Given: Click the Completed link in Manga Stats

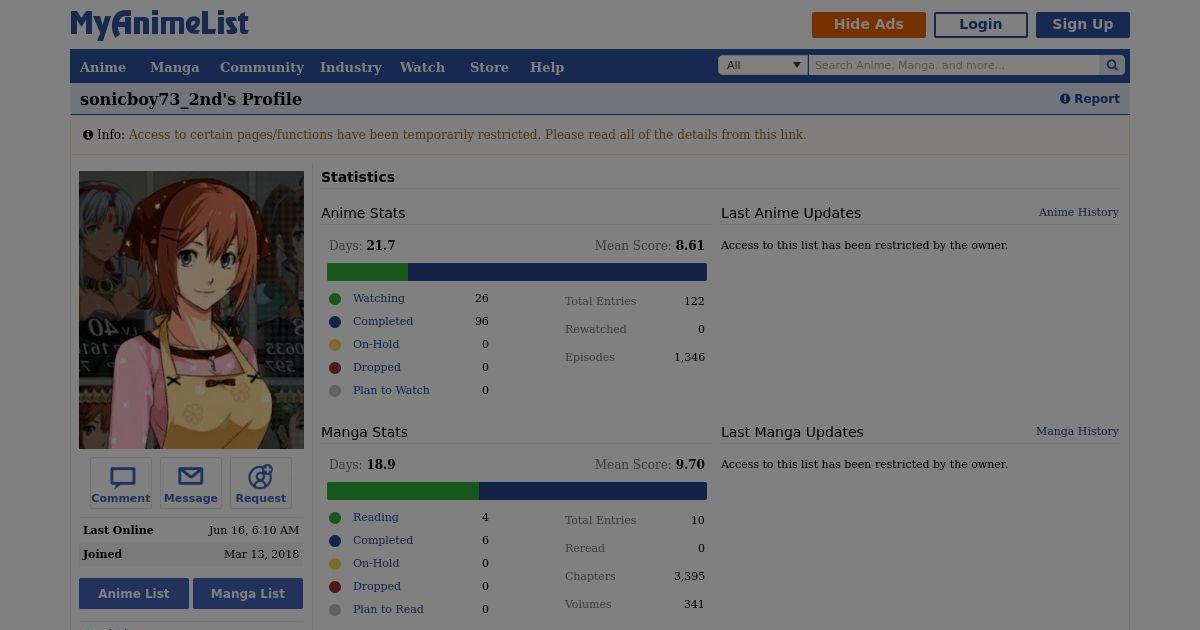Looking at the screenshot, I should point(383,540).
